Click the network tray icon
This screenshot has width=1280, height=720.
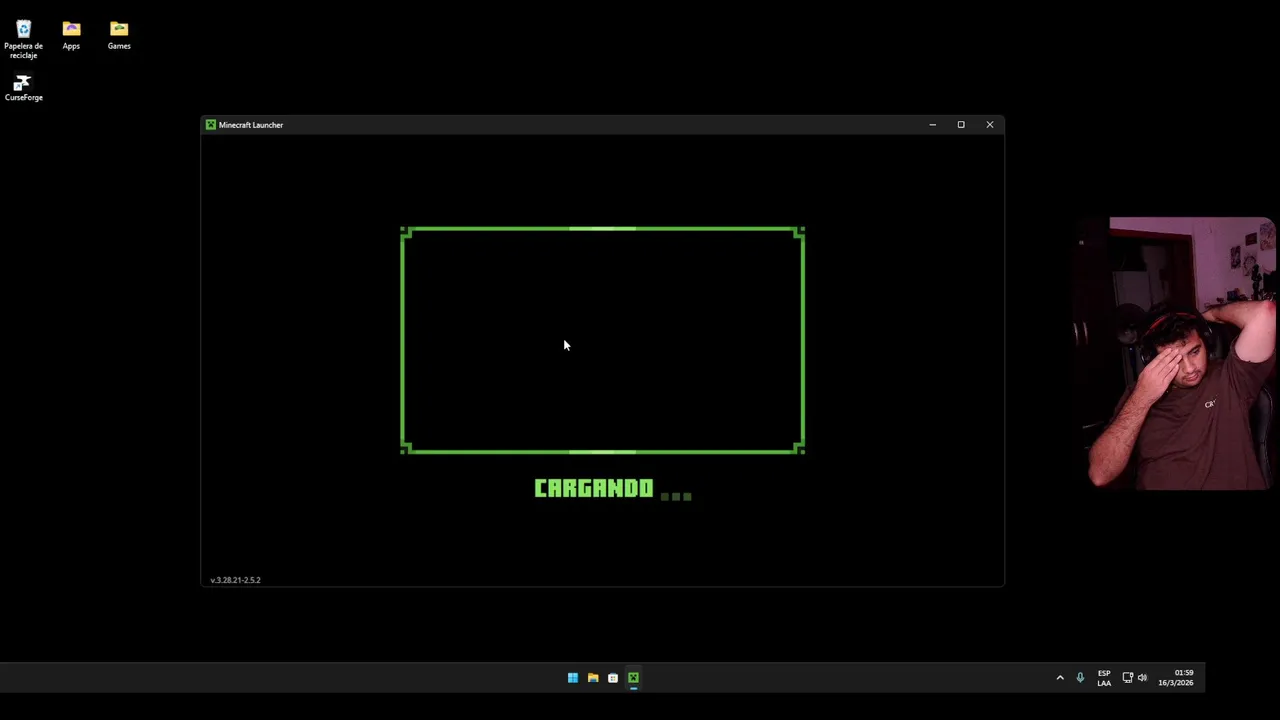click(x=1128, y=678)
